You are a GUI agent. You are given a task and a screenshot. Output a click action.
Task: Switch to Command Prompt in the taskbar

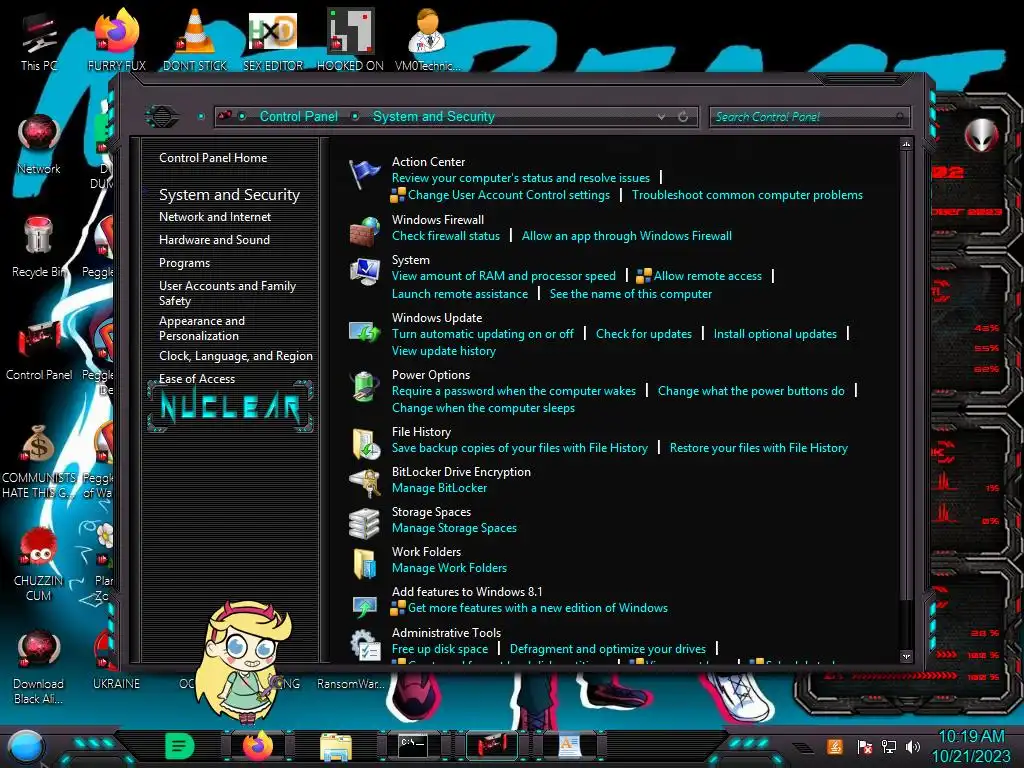pyautogui.click(x=413, y=745)
